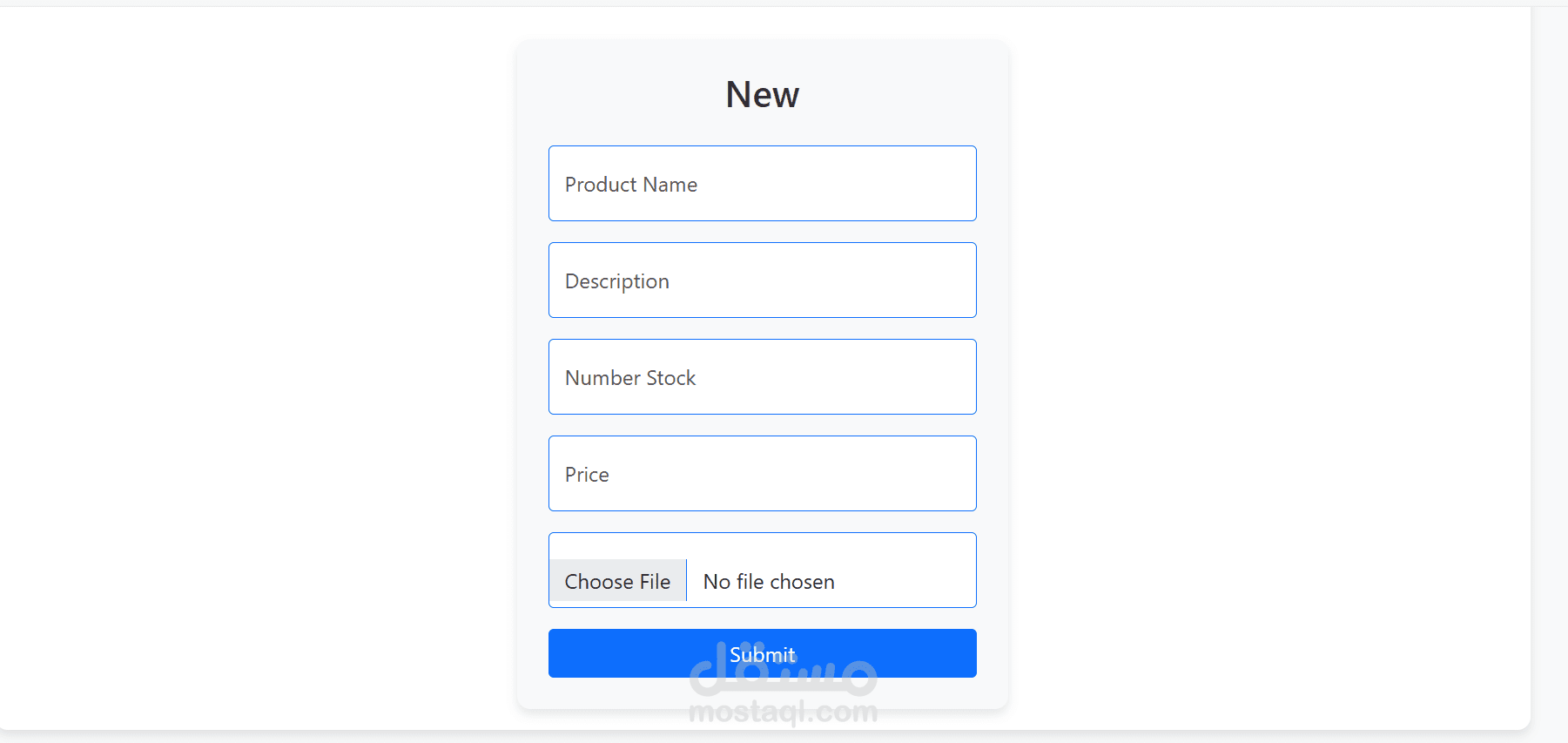
Task: Click the "No file chosen" text
Action: coord(769,582)
